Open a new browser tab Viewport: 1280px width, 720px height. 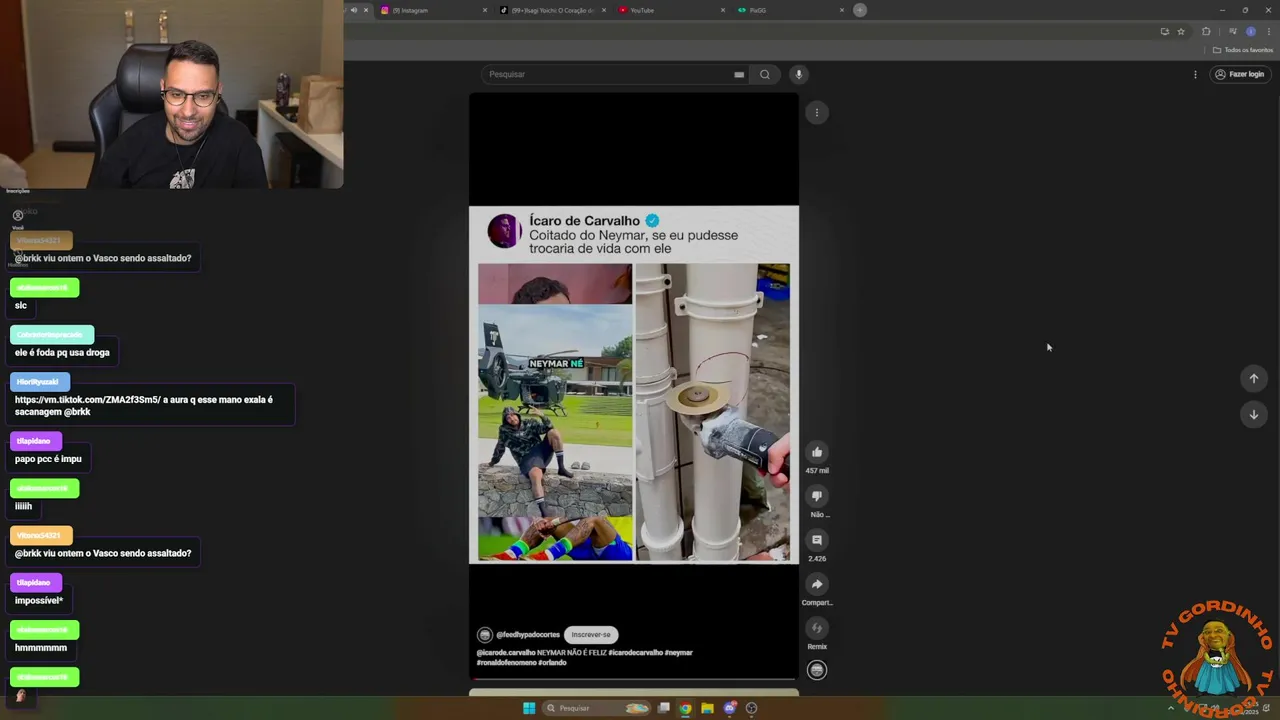pyautogui.click(x=860, y=10)
